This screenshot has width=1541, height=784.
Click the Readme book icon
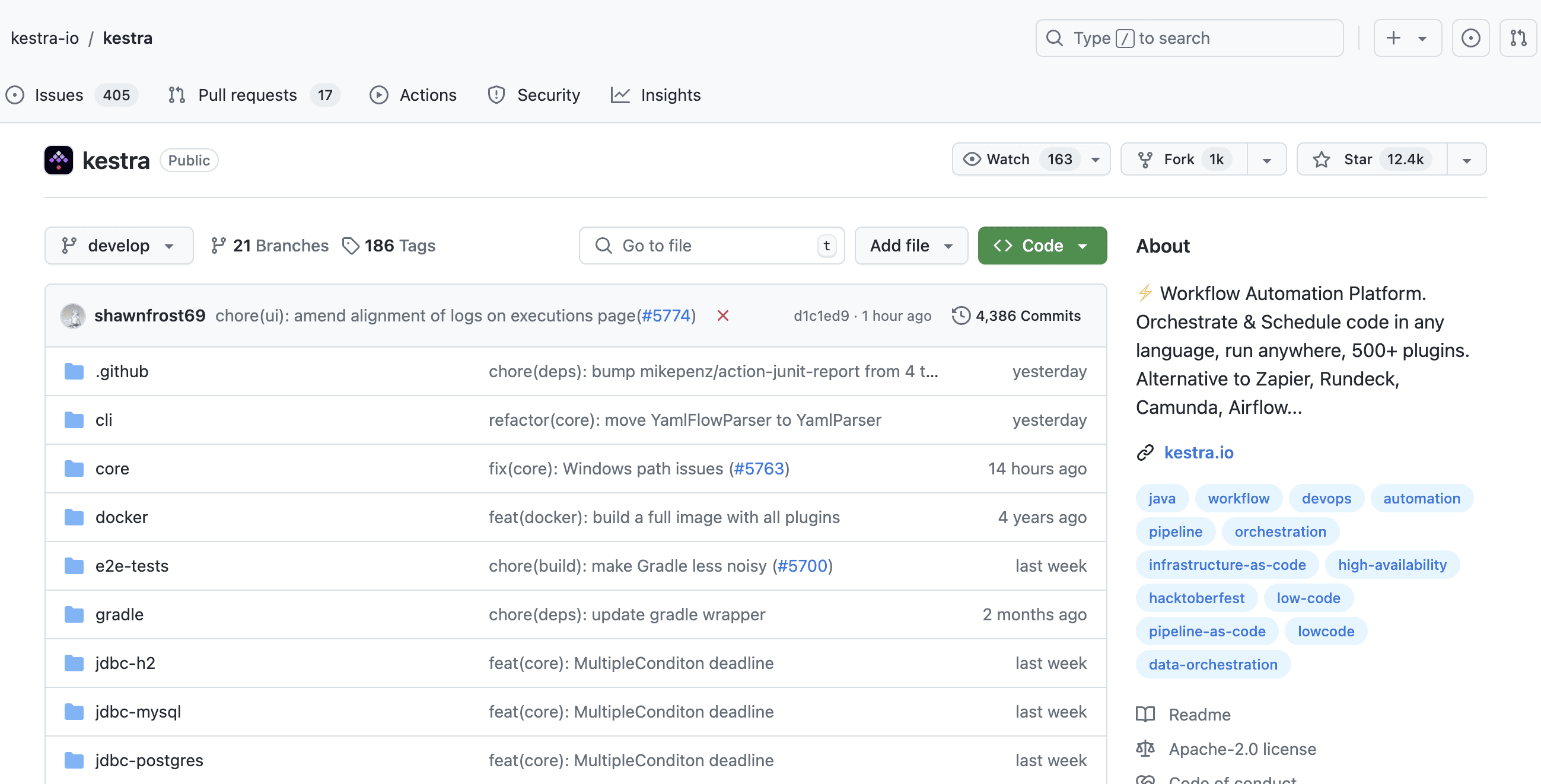pyautogui.click(x=1145, y=714)
